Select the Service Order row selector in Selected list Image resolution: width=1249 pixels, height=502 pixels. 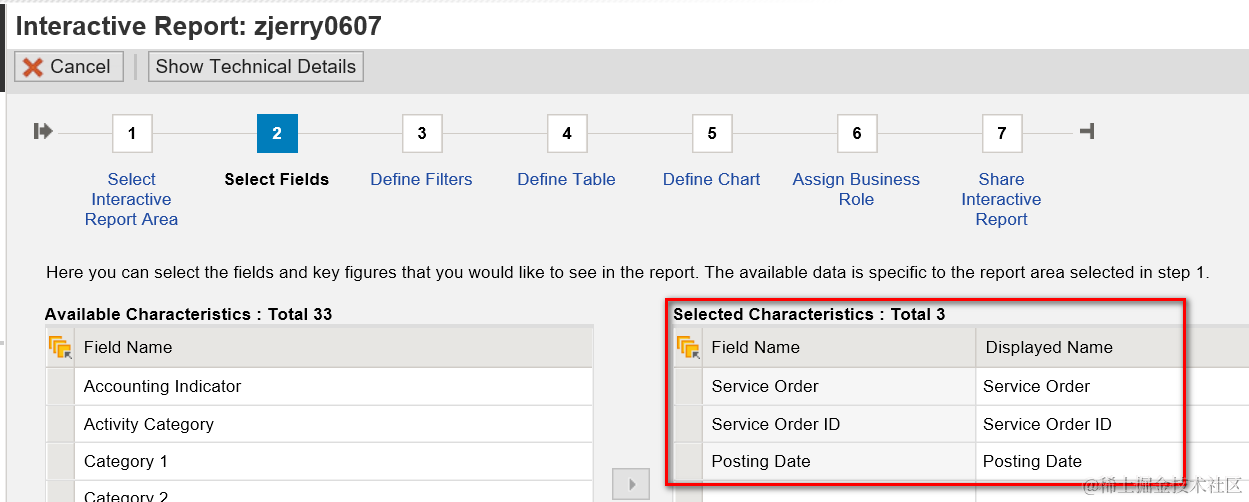coord(688,386)
